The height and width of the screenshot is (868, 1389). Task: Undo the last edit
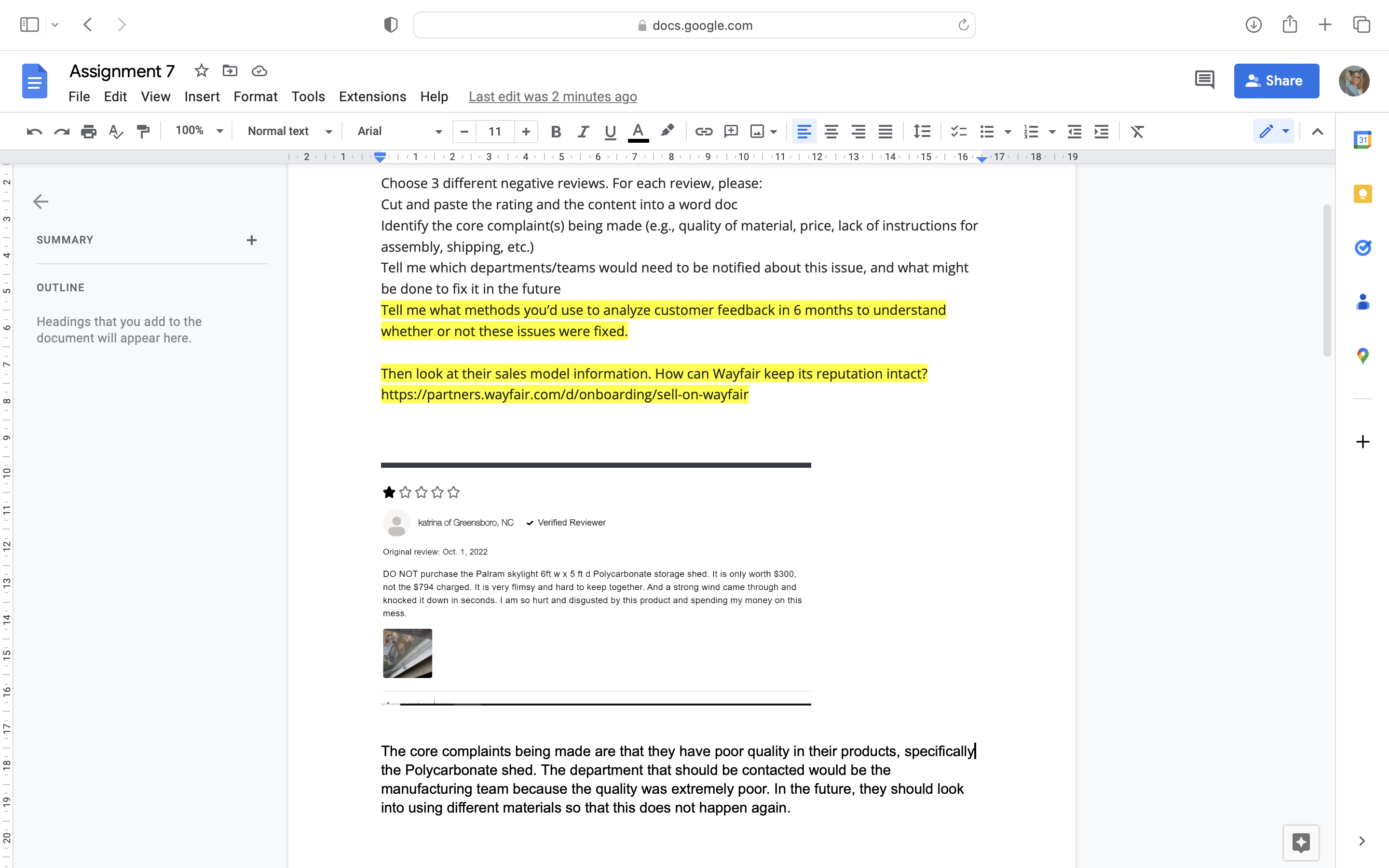[x=34, y=132]
